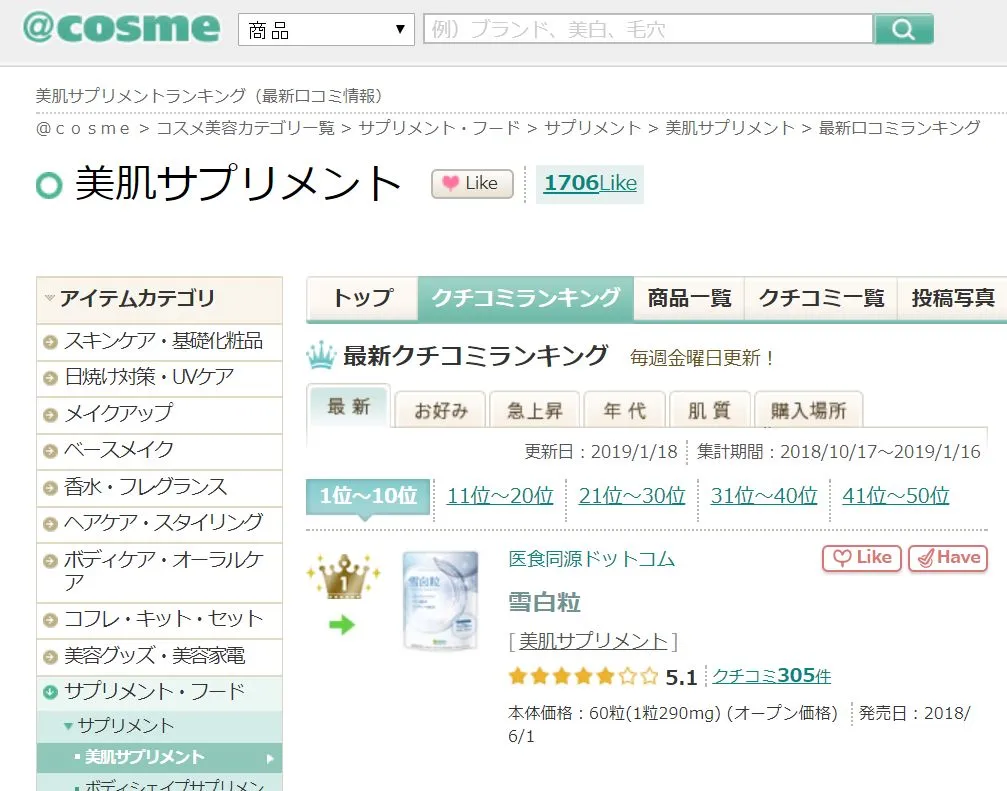Open @cosme breadcrumb link
Screen dimensions: 1007x791
tap(83, 128)
